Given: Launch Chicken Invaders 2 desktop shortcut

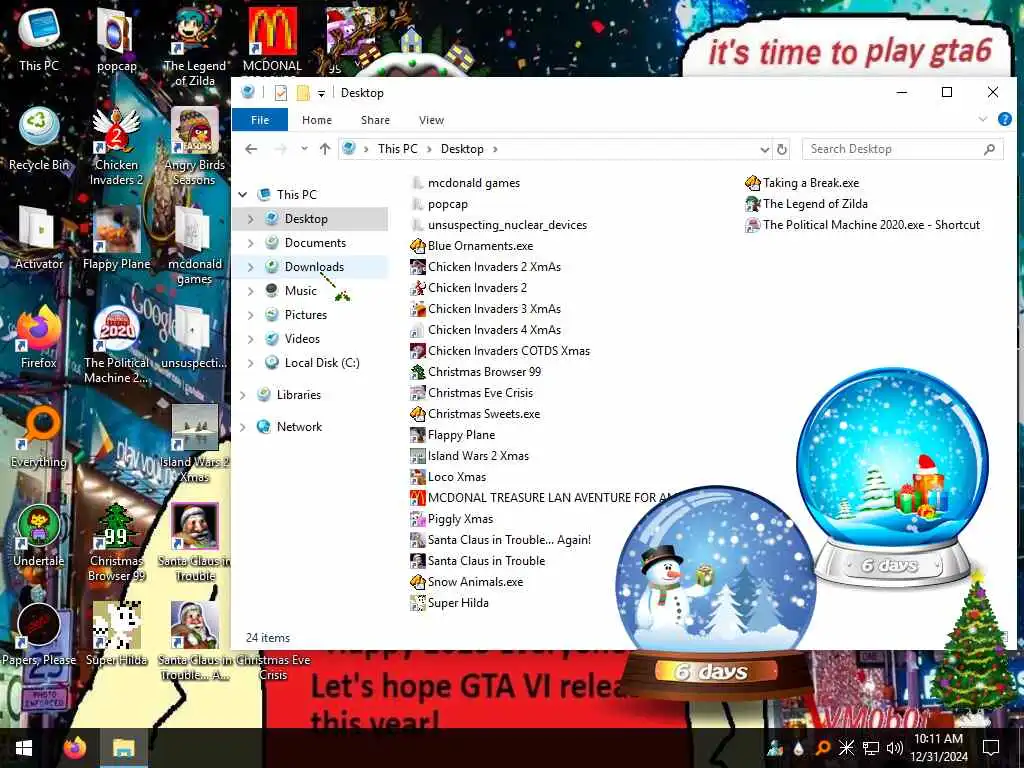Looking at the screenshot, I should coord(116,146).
